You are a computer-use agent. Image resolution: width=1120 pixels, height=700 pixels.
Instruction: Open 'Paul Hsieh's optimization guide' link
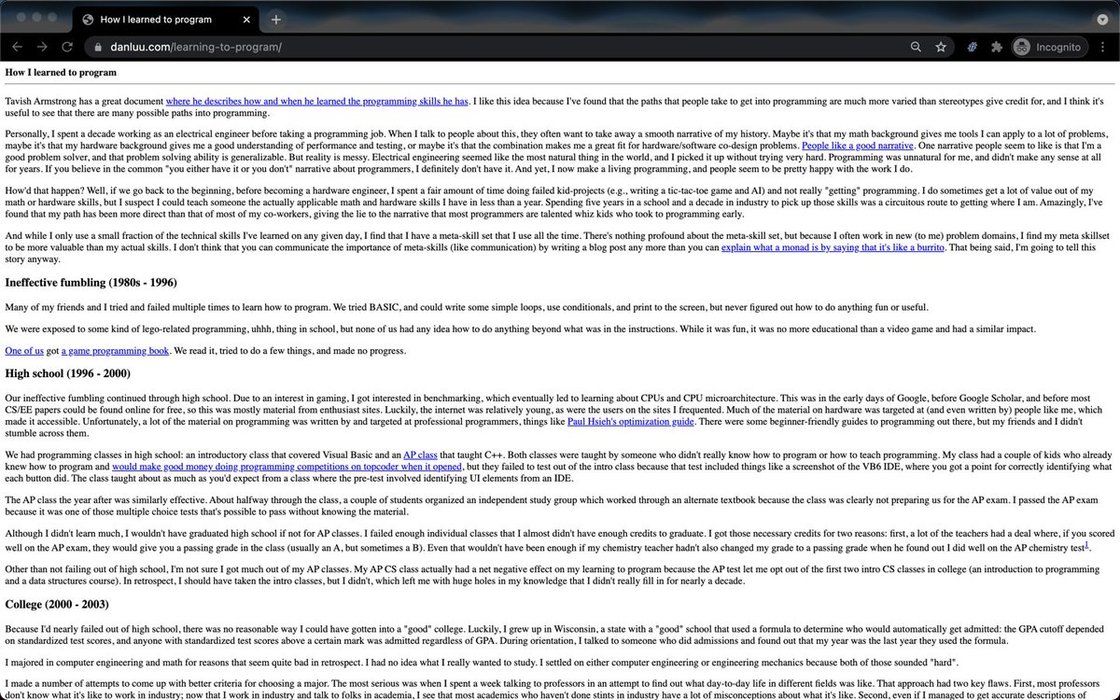coord(630,422)
